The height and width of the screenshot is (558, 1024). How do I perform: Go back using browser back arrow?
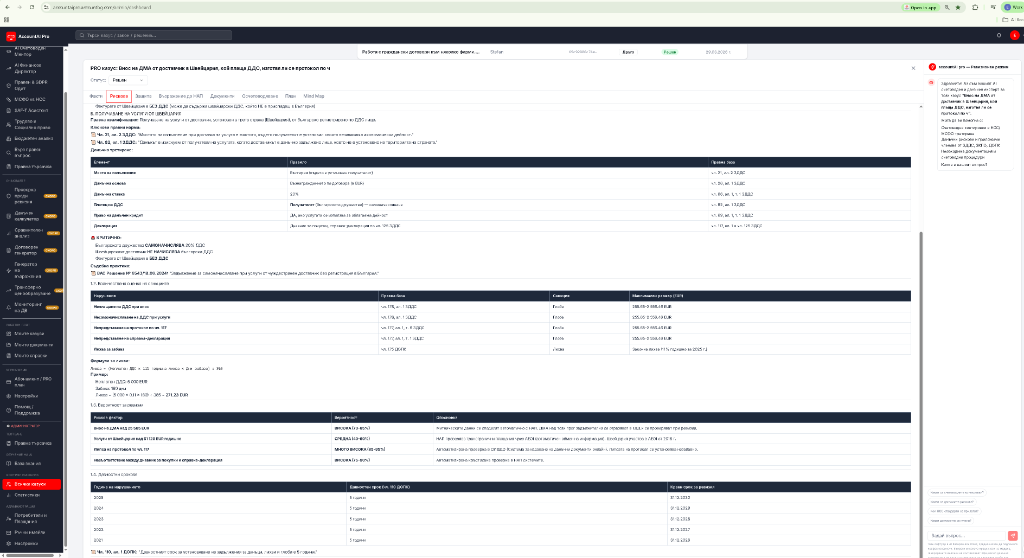[8, 7]
